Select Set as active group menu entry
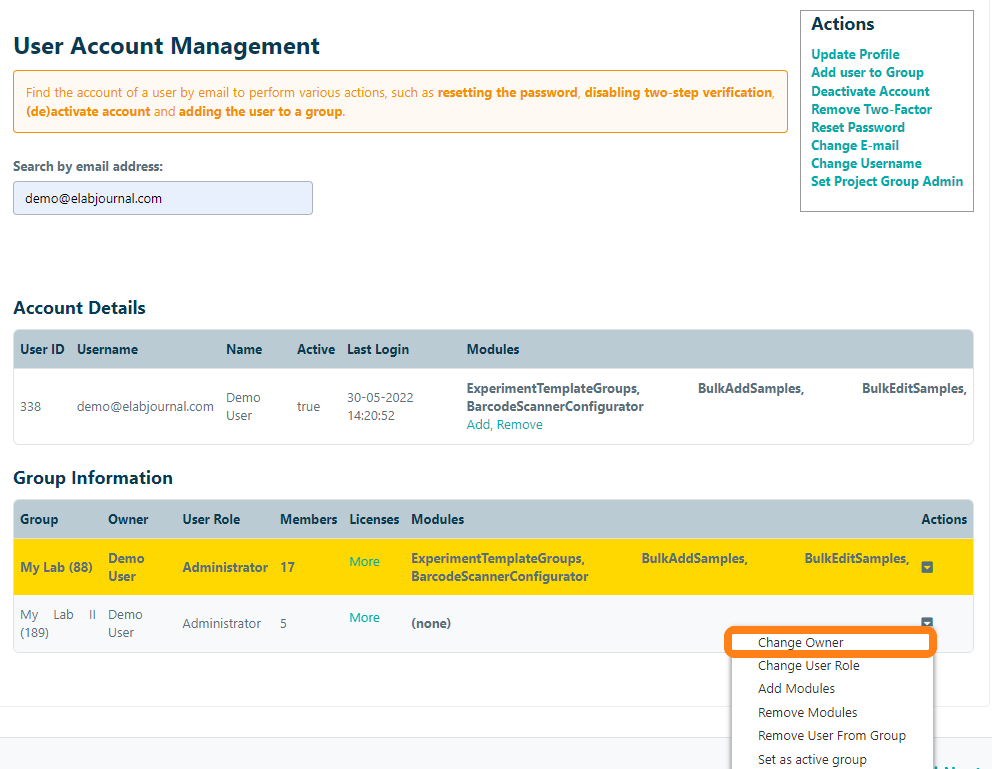The height and width of the screenshot is (769, 992). pos(812,759)
